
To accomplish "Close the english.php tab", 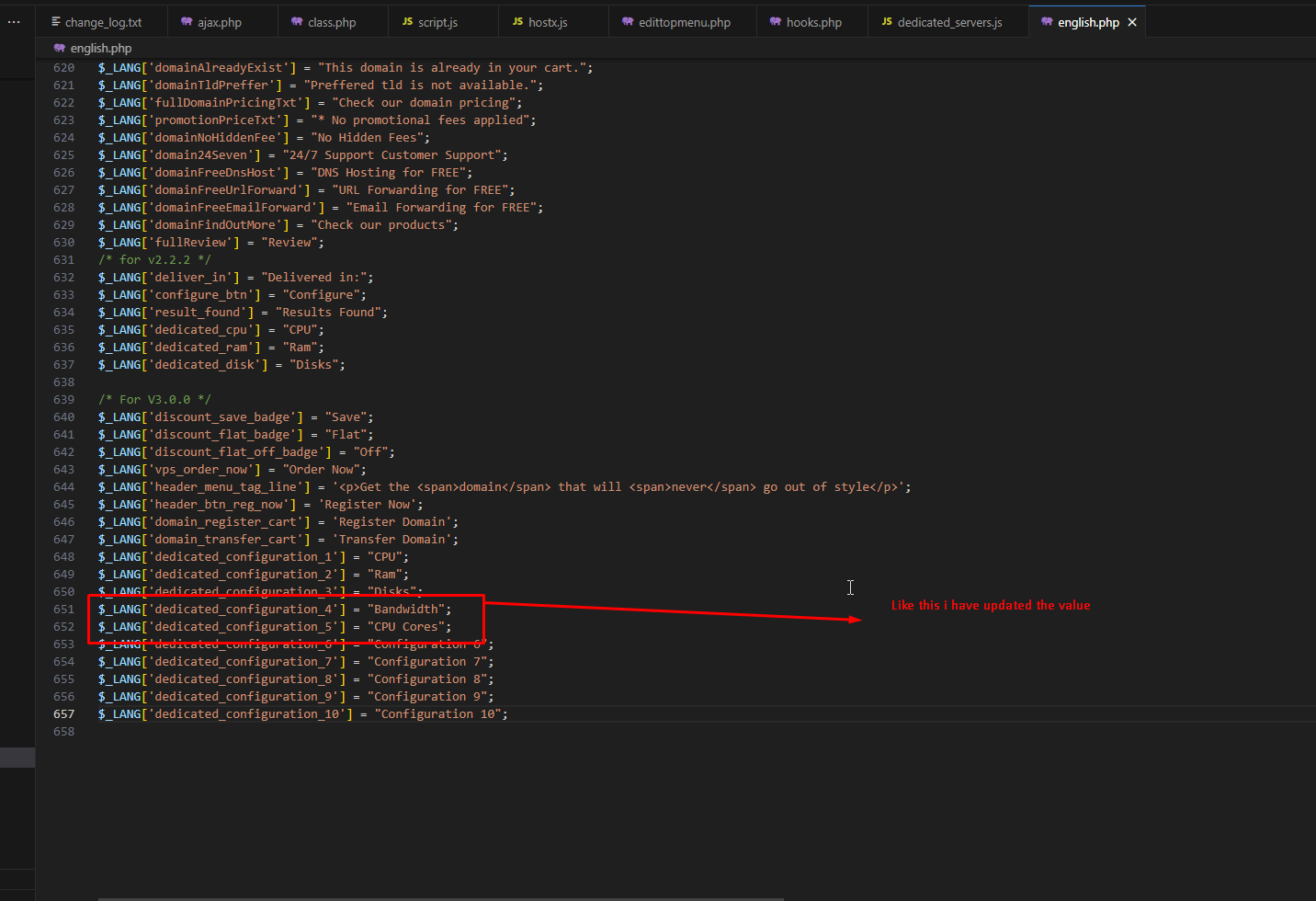I will 1132,22.
